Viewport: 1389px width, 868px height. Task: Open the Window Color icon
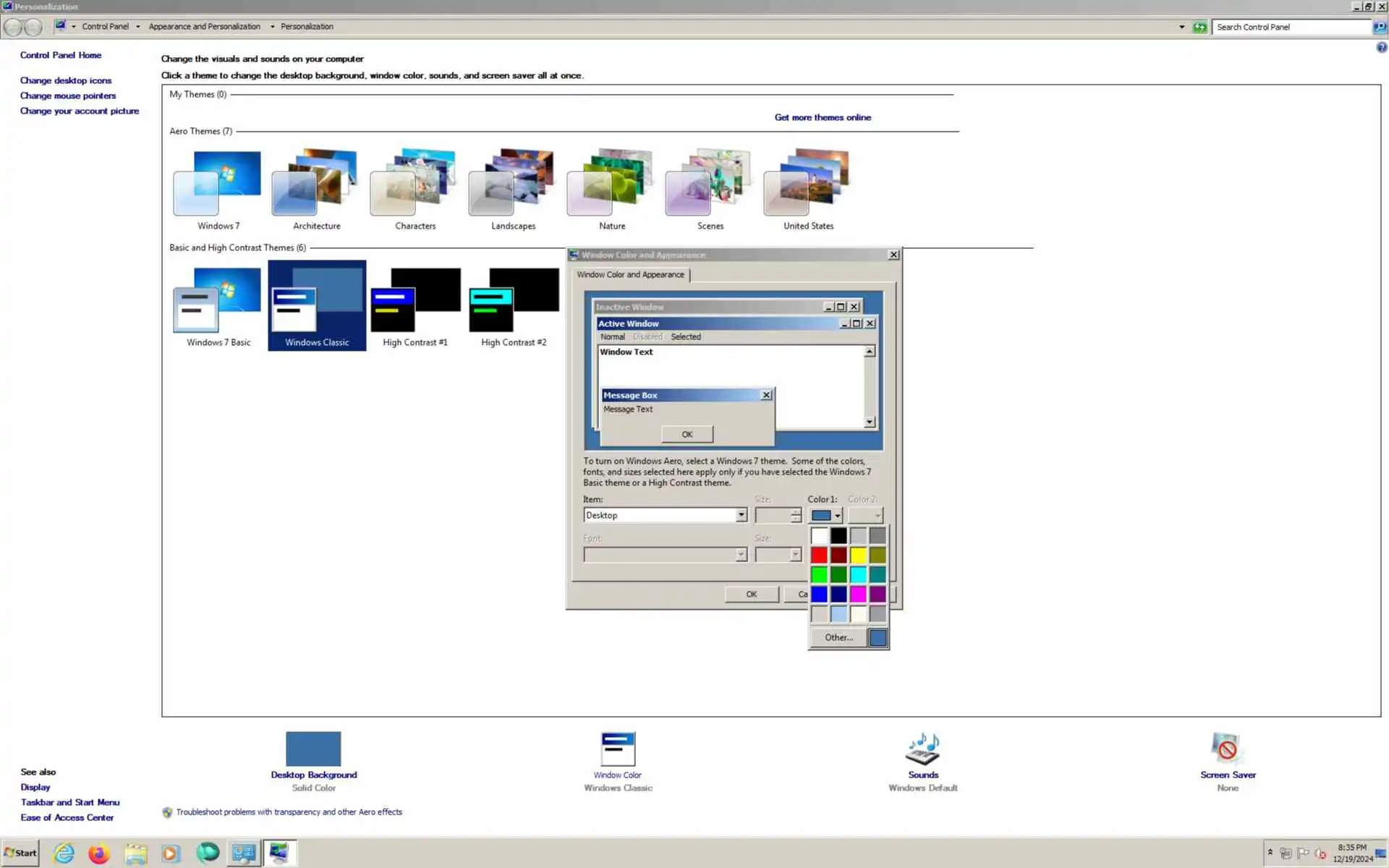coord(617,749)
